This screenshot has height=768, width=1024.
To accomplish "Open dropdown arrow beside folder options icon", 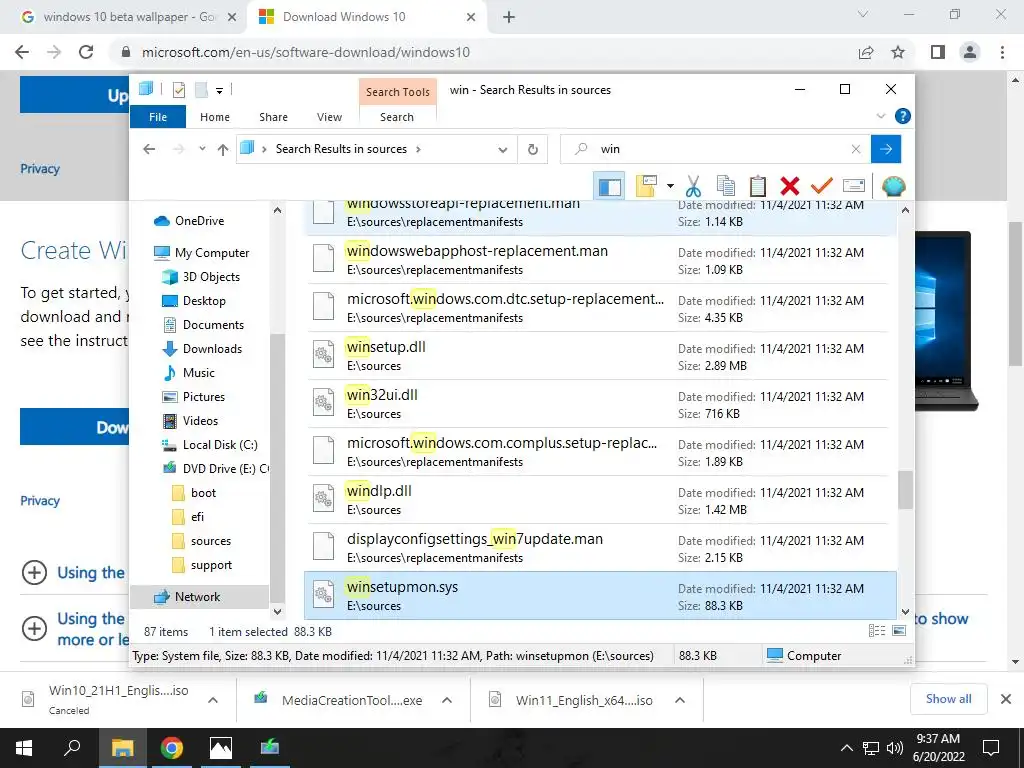I will coord(670,187).
